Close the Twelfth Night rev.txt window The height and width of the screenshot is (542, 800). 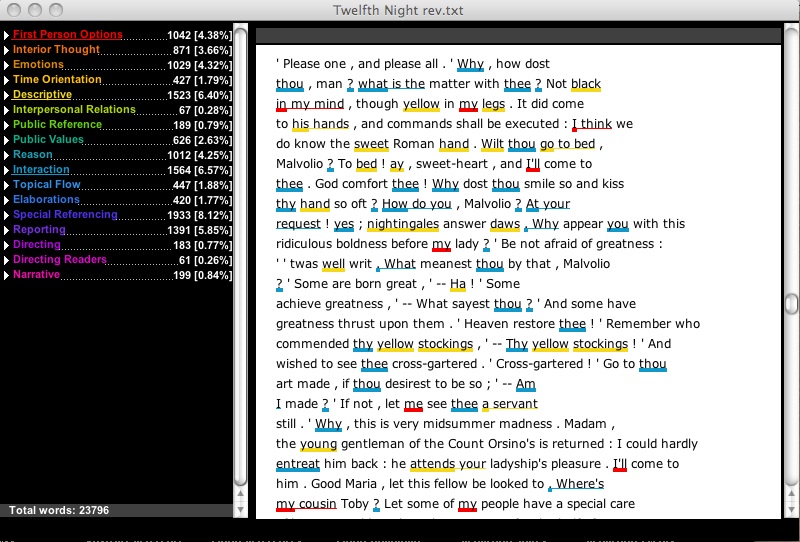(x=14, y=10)
